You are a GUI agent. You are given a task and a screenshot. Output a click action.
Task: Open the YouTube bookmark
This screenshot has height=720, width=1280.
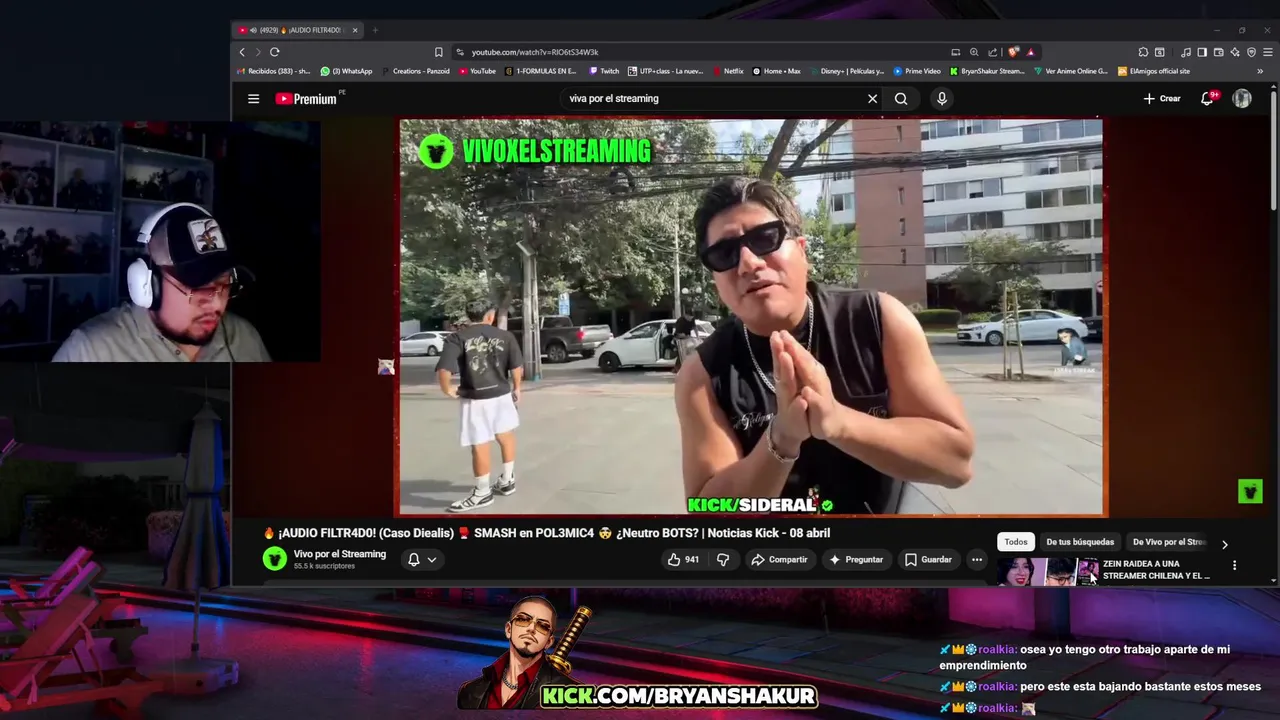pyautogui.click(x=477, y=71)
